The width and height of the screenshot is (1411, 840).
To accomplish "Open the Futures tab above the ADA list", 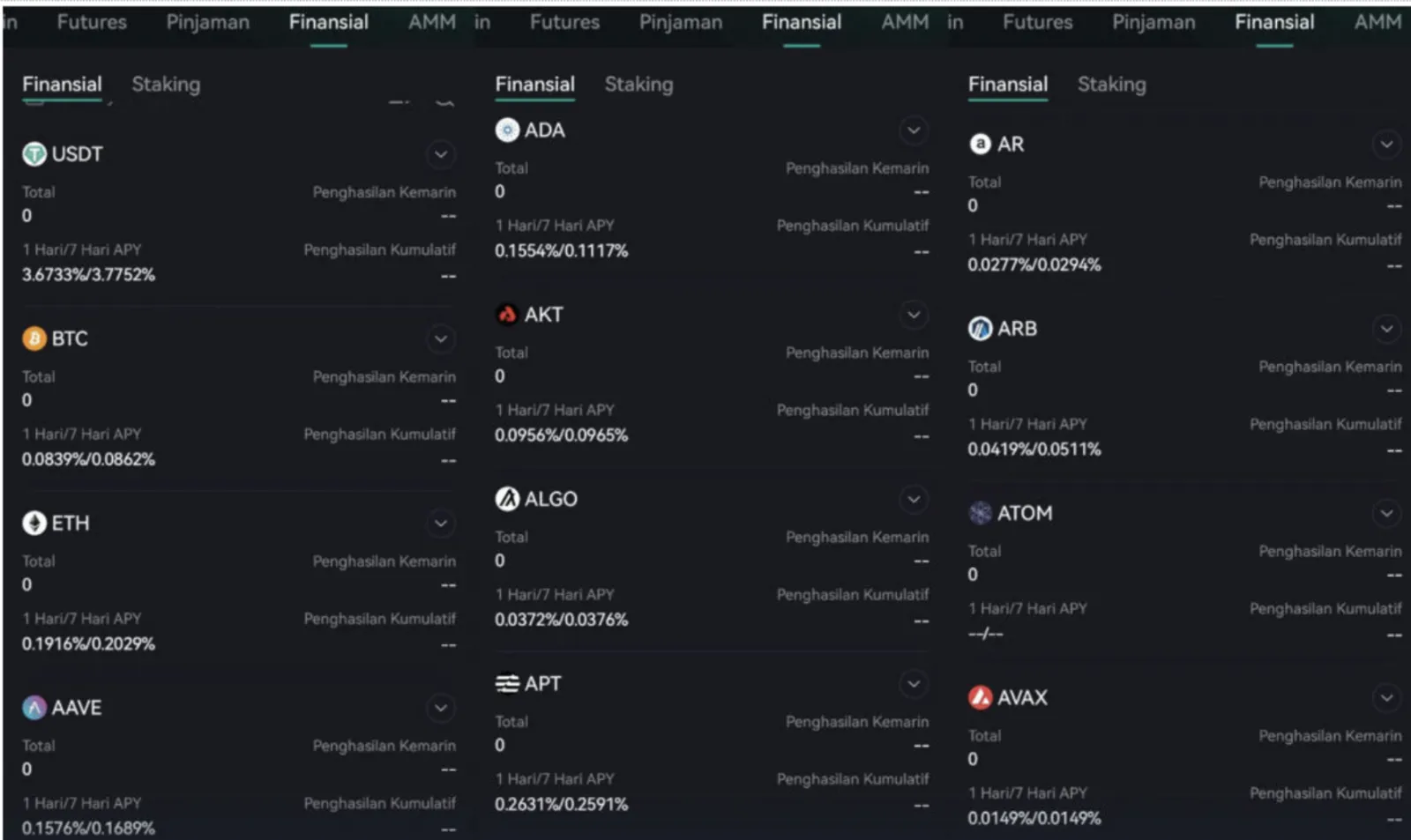I will point(564,22).
